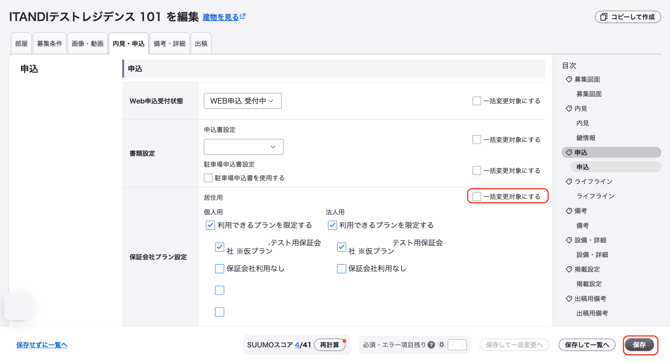This screenshot has height=363, width=670.
Task: Check 駐車場申込書を使用する checkbox
Action: 208,178
